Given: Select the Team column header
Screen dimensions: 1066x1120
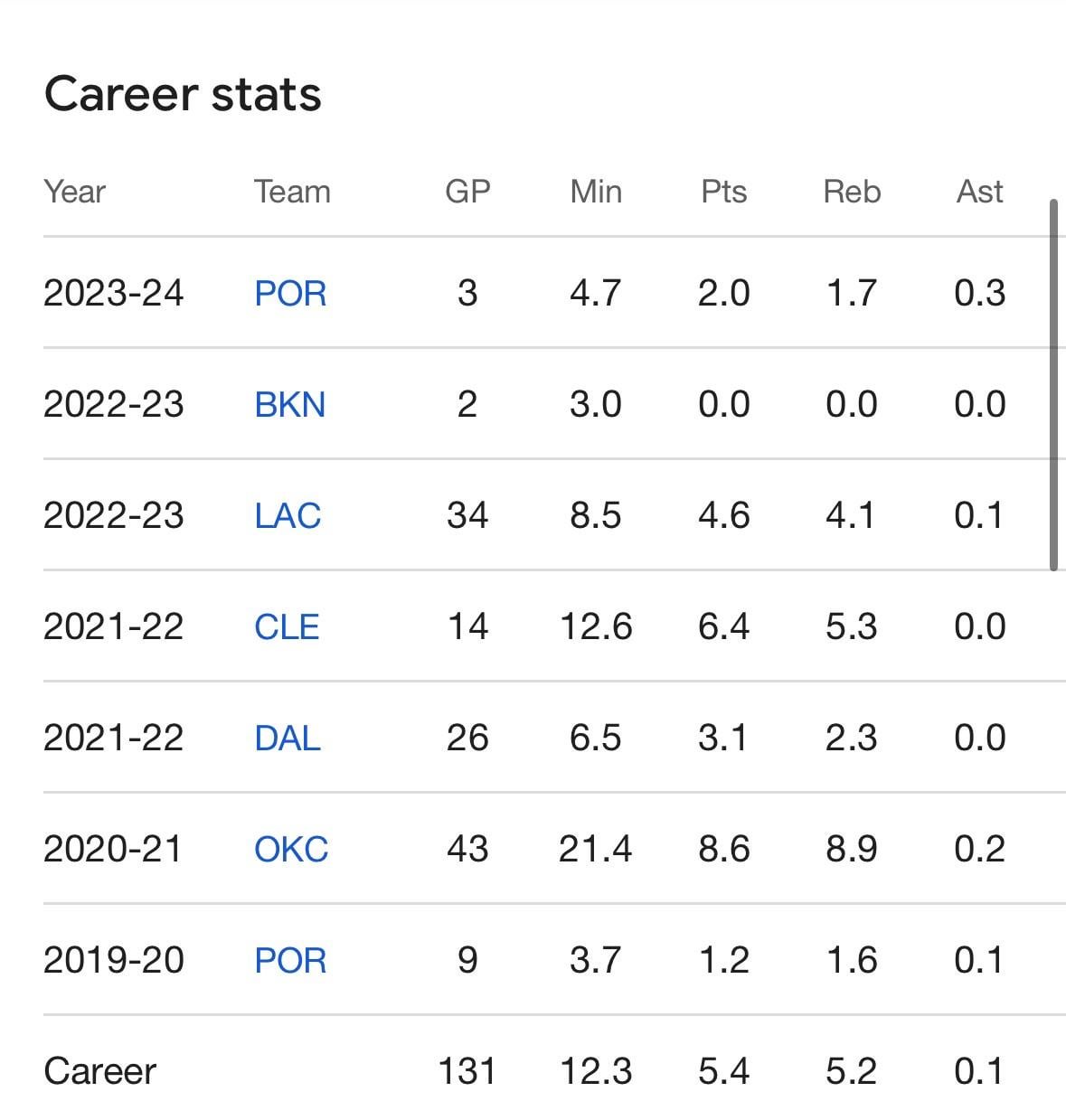Looking at the screenshot, I should 292,192.
